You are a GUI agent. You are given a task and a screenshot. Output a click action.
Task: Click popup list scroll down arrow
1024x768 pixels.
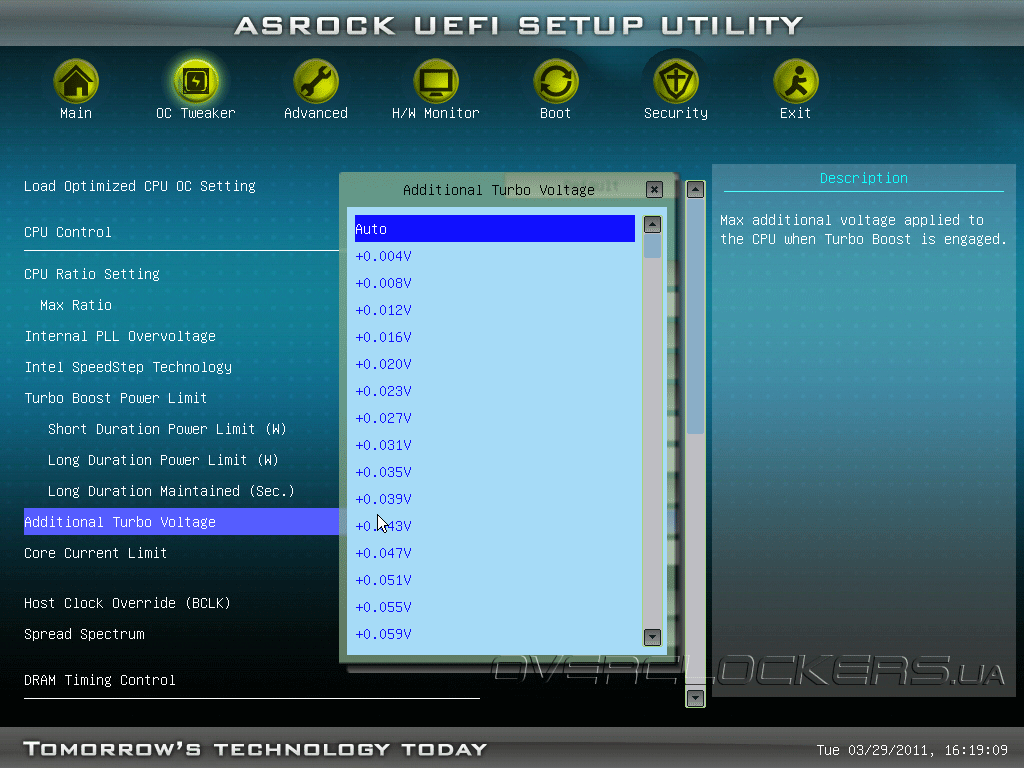point(652,637)
